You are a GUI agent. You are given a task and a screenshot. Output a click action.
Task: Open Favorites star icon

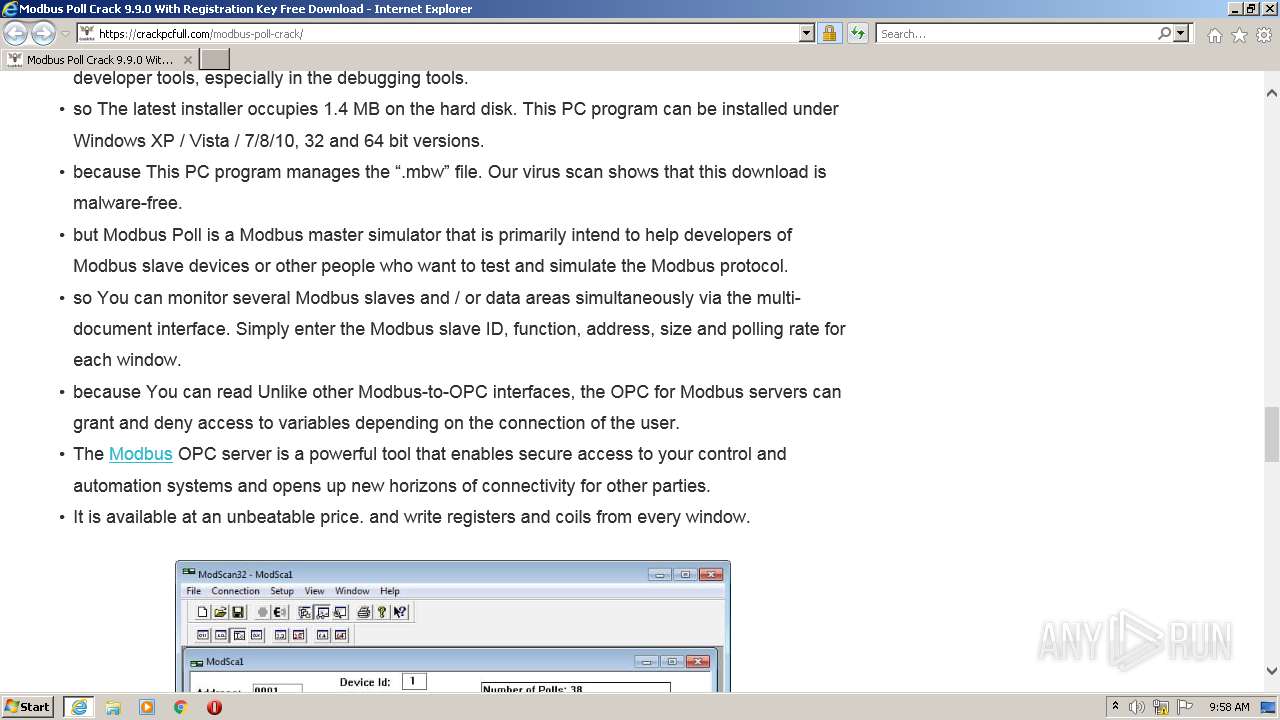pos(1239,35)
